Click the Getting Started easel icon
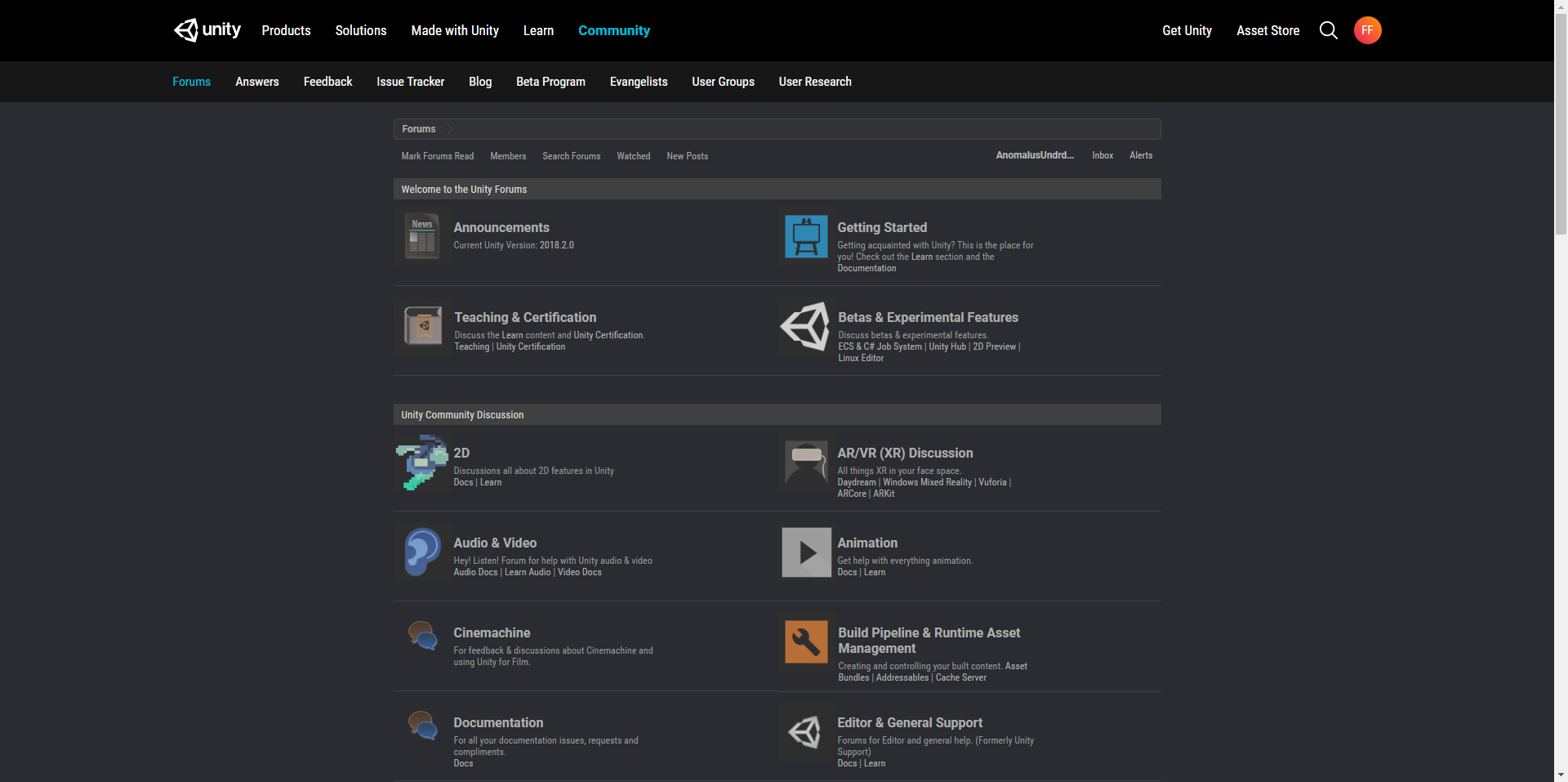 tap(806, 236)
